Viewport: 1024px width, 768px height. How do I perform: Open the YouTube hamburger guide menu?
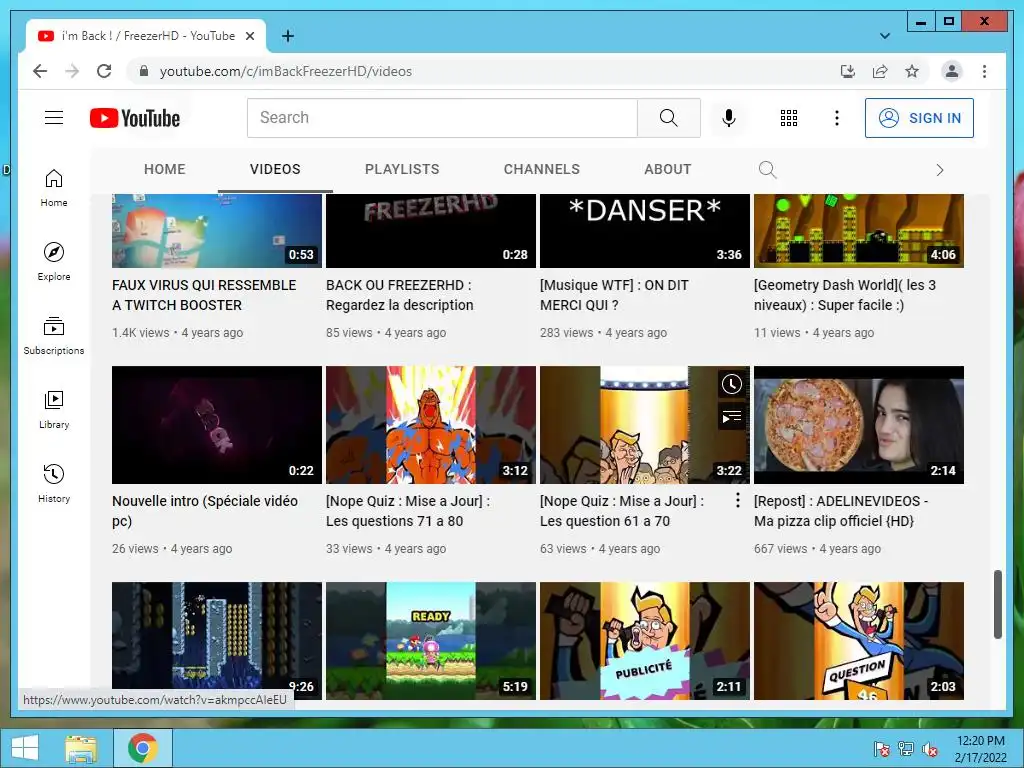click(54, 118)
